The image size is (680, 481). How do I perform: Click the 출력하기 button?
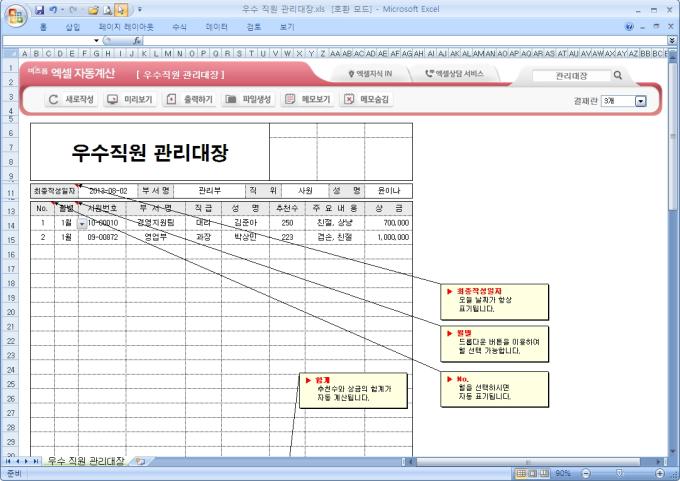(190, 99)
